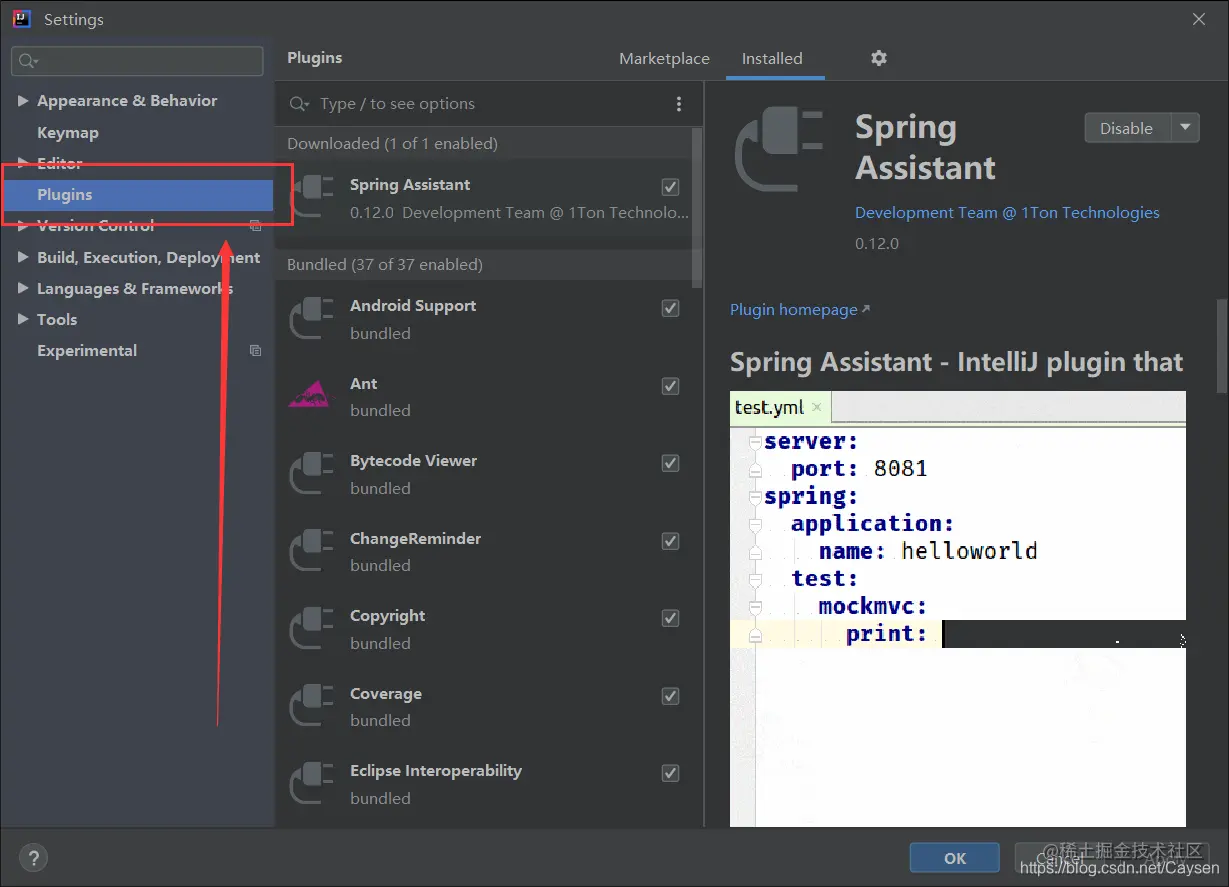
Task: Disable the Eclipse Interoperability checkbox
Action: [x=671, y=773]
